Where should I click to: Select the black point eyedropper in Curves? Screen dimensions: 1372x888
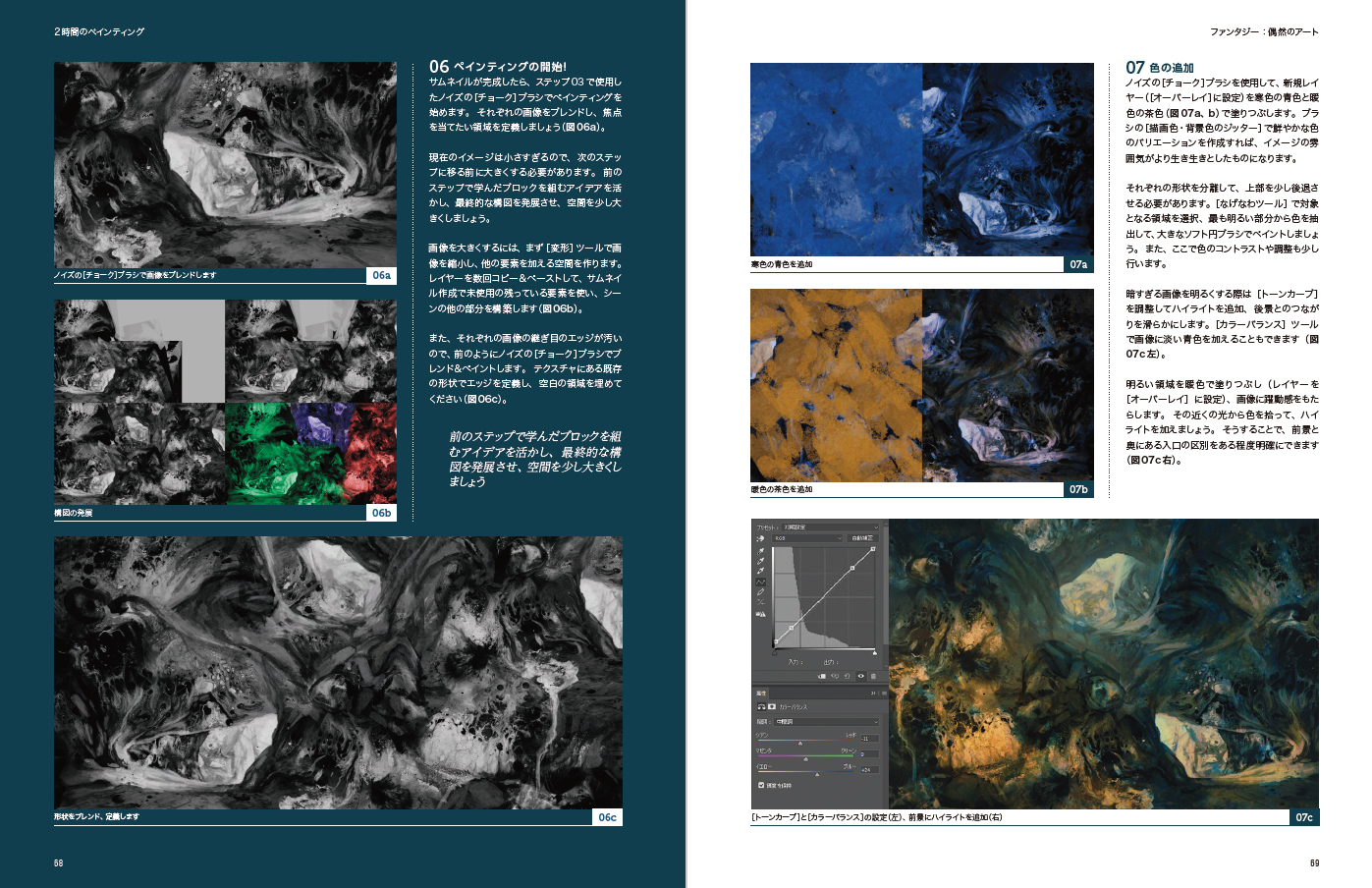[760, 551]
